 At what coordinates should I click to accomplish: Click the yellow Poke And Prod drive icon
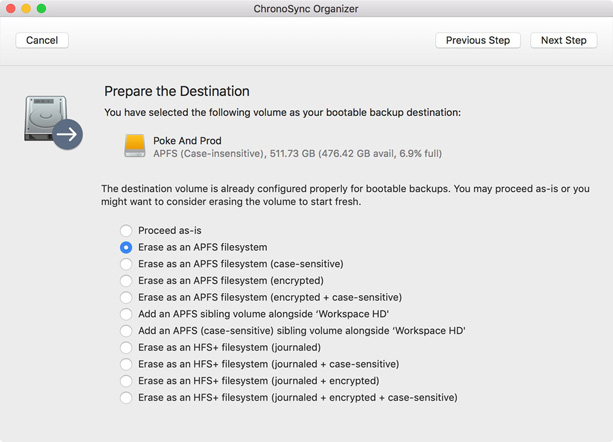pyautogui.click(x=135, y=146)
